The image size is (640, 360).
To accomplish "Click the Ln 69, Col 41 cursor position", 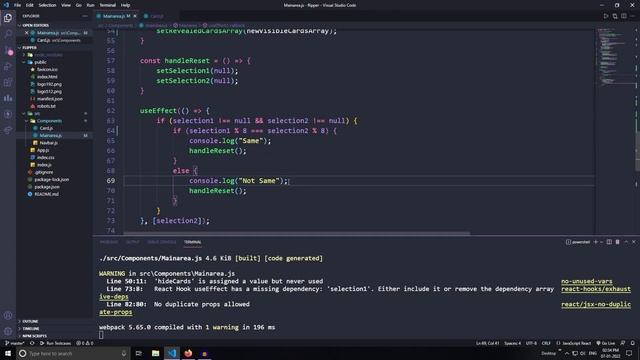I will (487, 343).
